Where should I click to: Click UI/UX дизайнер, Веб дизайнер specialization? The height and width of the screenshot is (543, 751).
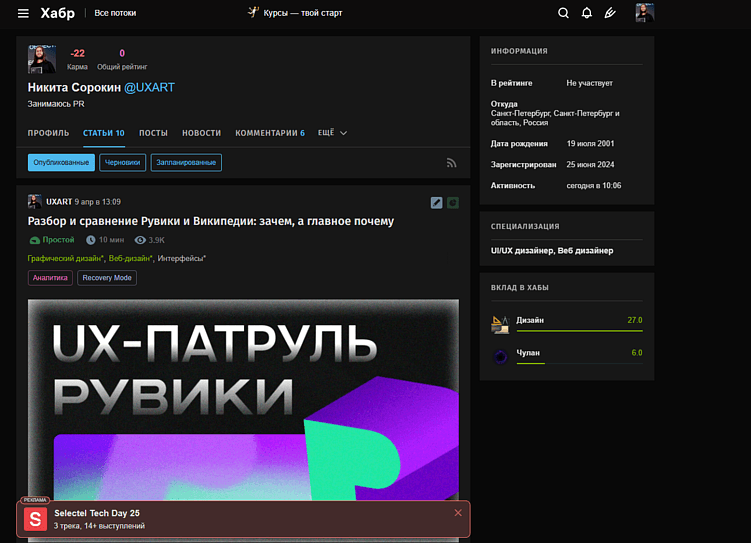[552, 251]
